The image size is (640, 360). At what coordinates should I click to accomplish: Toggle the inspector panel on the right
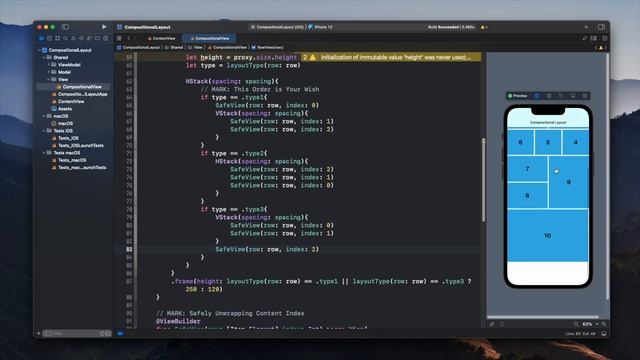tap(601, 27)
